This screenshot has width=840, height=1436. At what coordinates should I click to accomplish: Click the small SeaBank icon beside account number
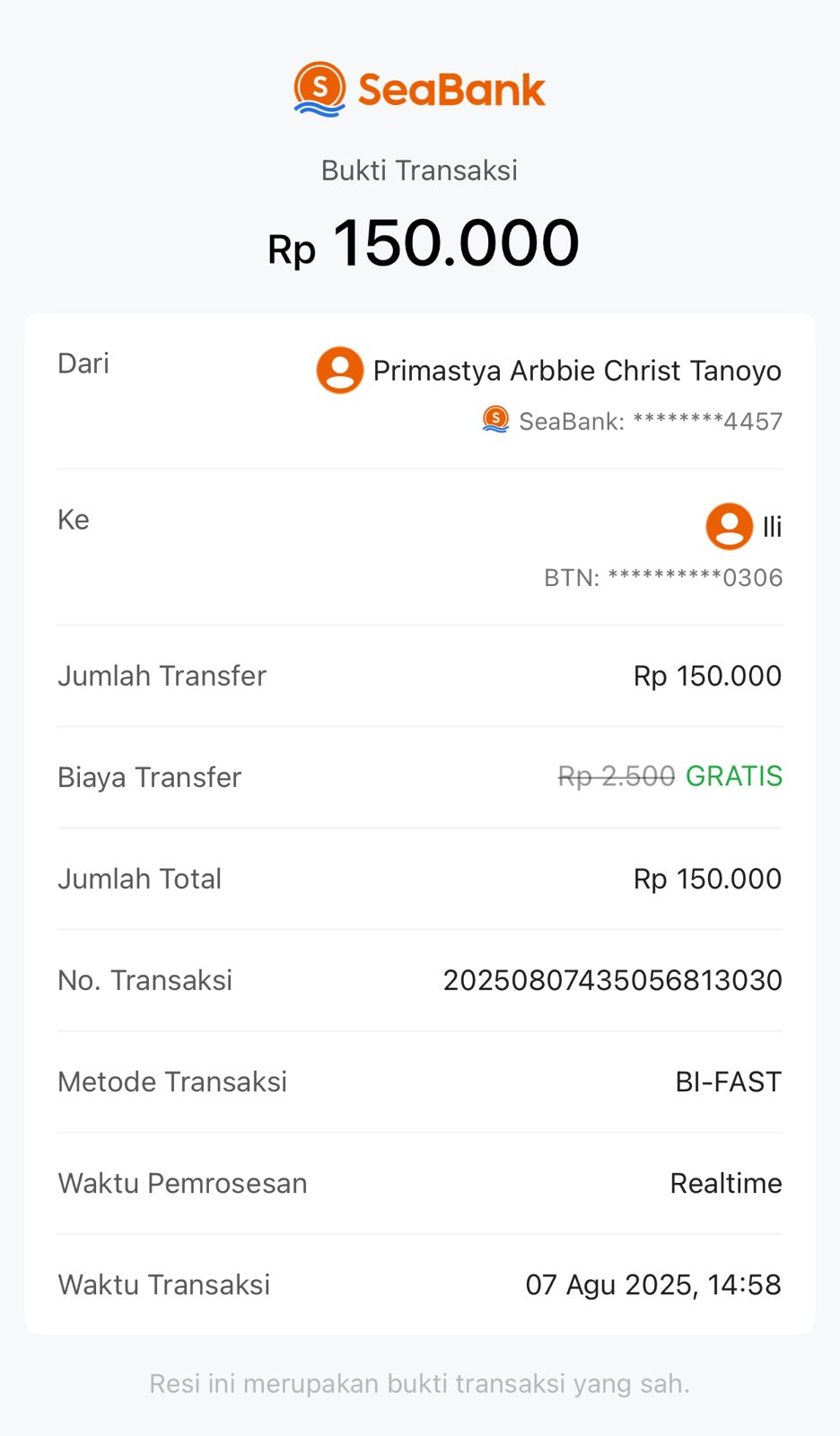pos(495,419)
